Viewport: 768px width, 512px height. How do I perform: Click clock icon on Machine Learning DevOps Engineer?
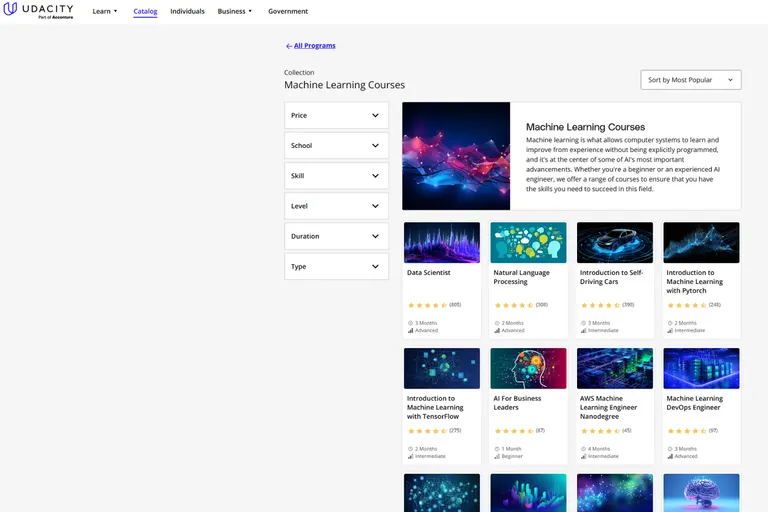click(670, 449)
